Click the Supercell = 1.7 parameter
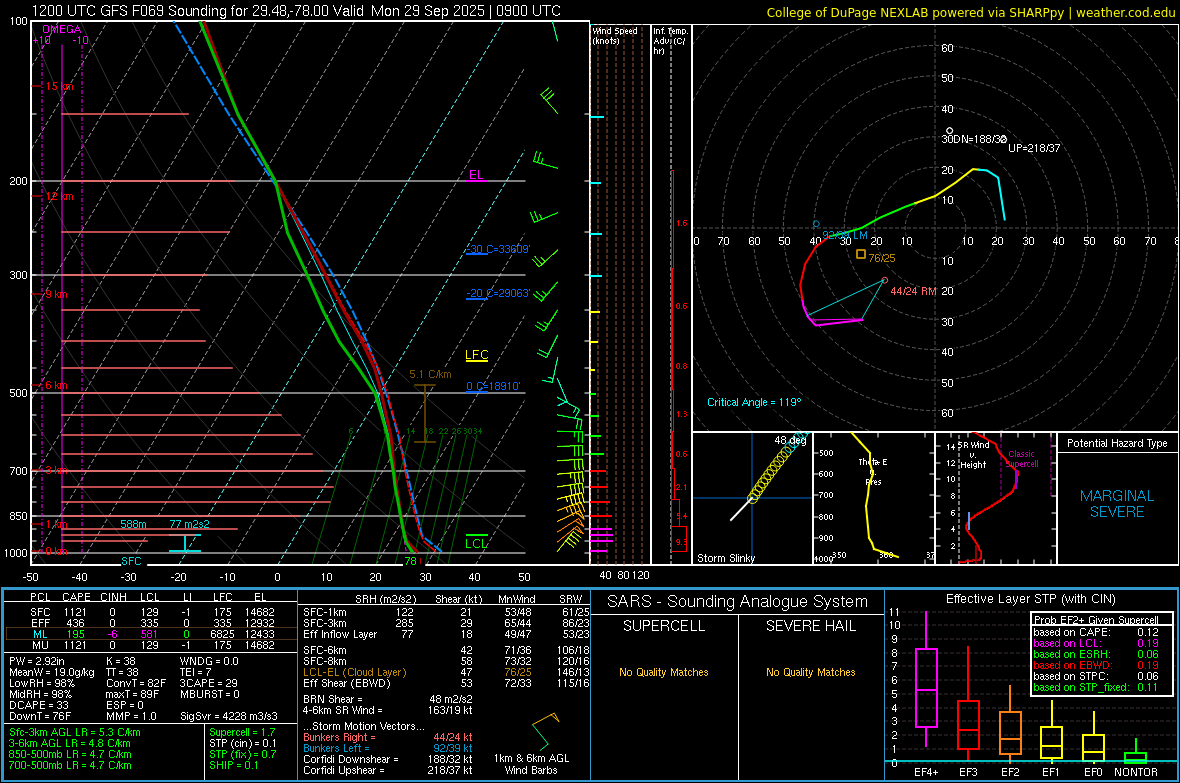1180x783 pixels. point(242,732)
